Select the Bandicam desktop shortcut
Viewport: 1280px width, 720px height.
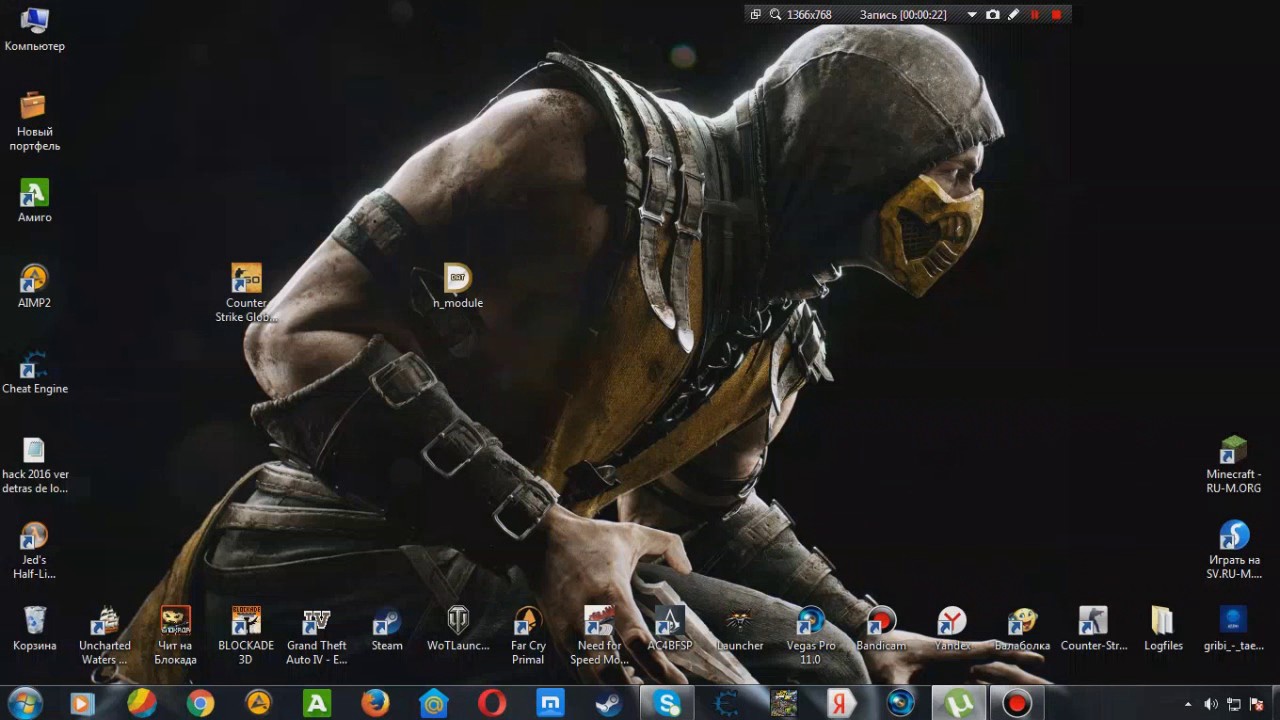point(881,629)
